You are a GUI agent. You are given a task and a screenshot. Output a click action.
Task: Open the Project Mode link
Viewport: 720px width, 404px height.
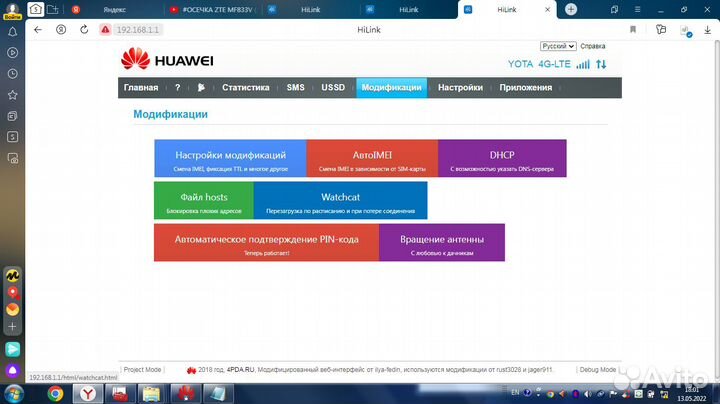[142, 370]
